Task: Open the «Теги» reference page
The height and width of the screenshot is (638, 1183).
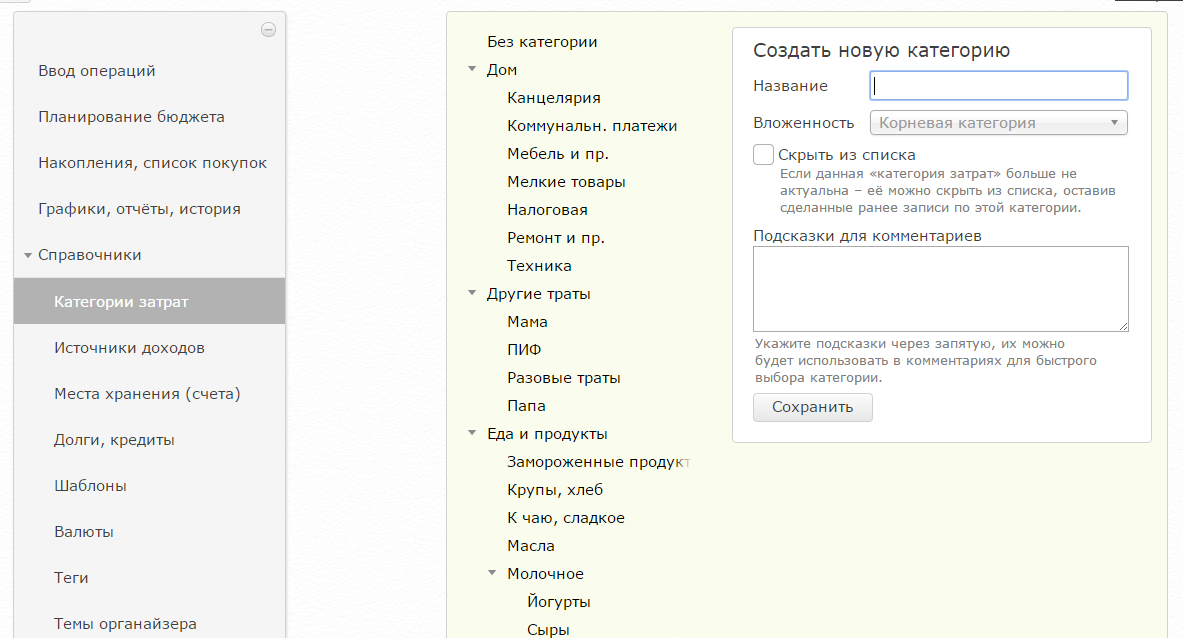Action: (x=68, y=577)
